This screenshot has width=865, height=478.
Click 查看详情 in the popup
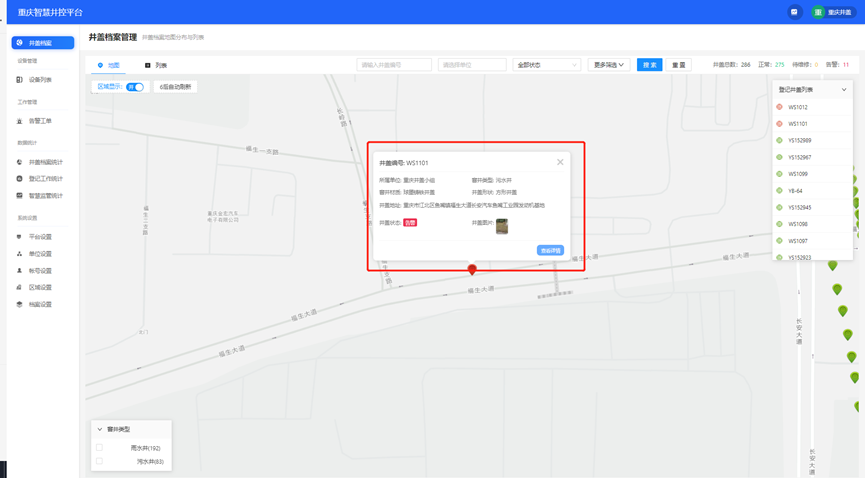click(550, 250)
